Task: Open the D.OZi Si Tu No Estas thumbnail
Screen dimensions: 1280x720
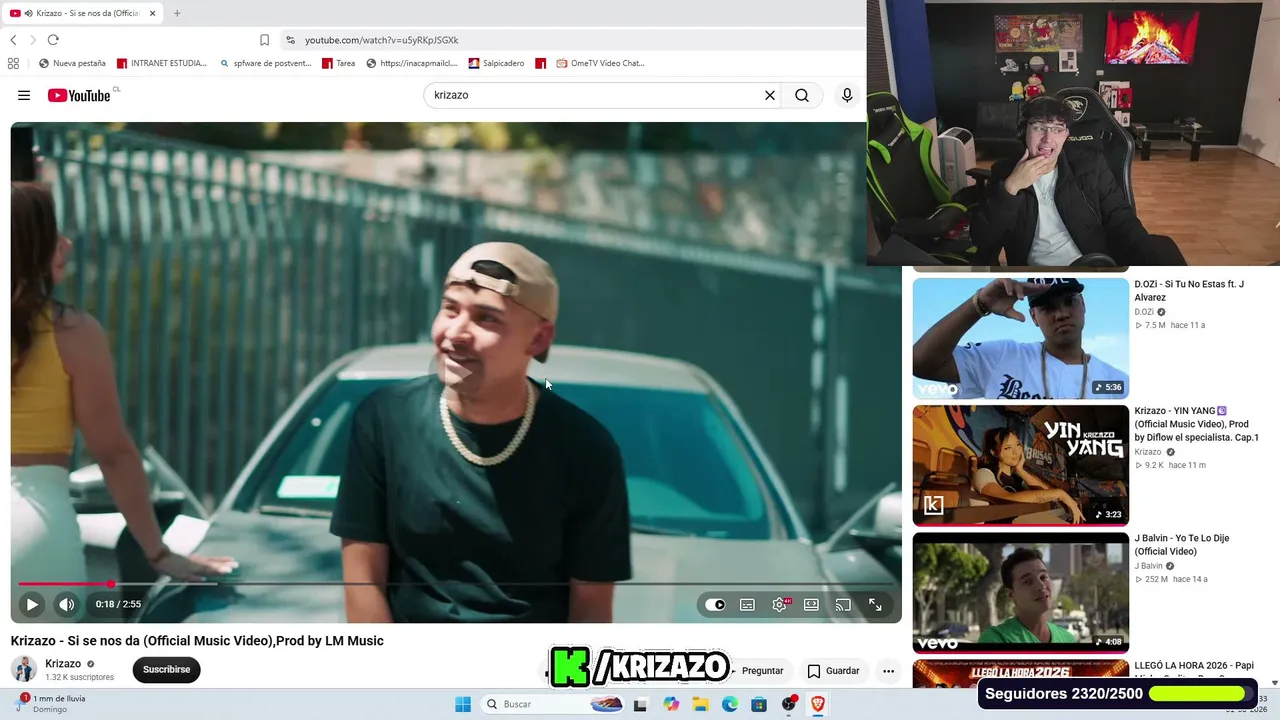Action: tap(1020, 338)
